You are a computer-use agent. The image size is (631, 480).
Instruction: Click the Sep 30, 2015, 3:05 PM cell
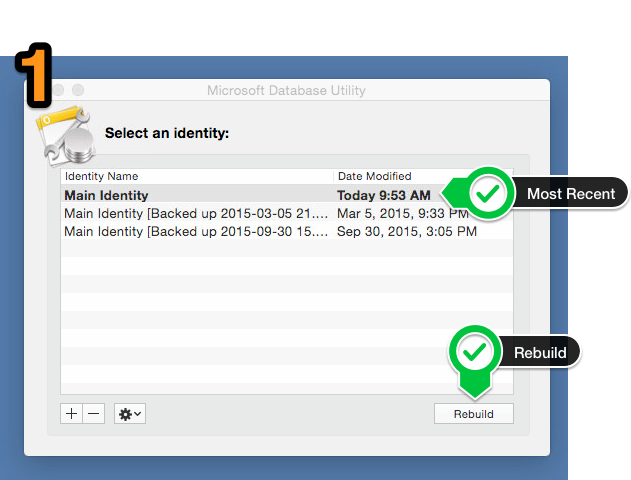click(407, 231)
